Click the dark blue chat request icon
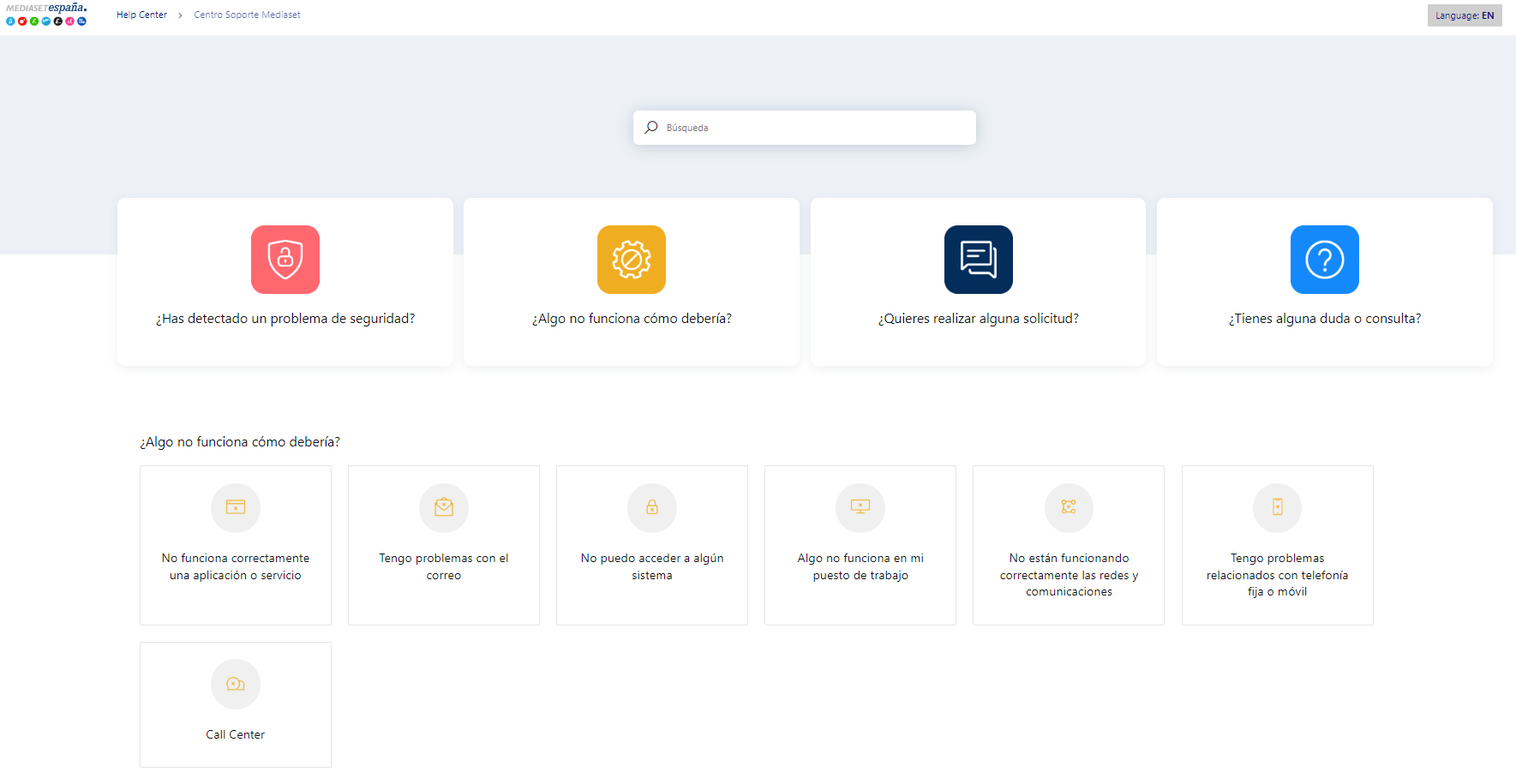The image size is (1516, 784). pos(978,260)
